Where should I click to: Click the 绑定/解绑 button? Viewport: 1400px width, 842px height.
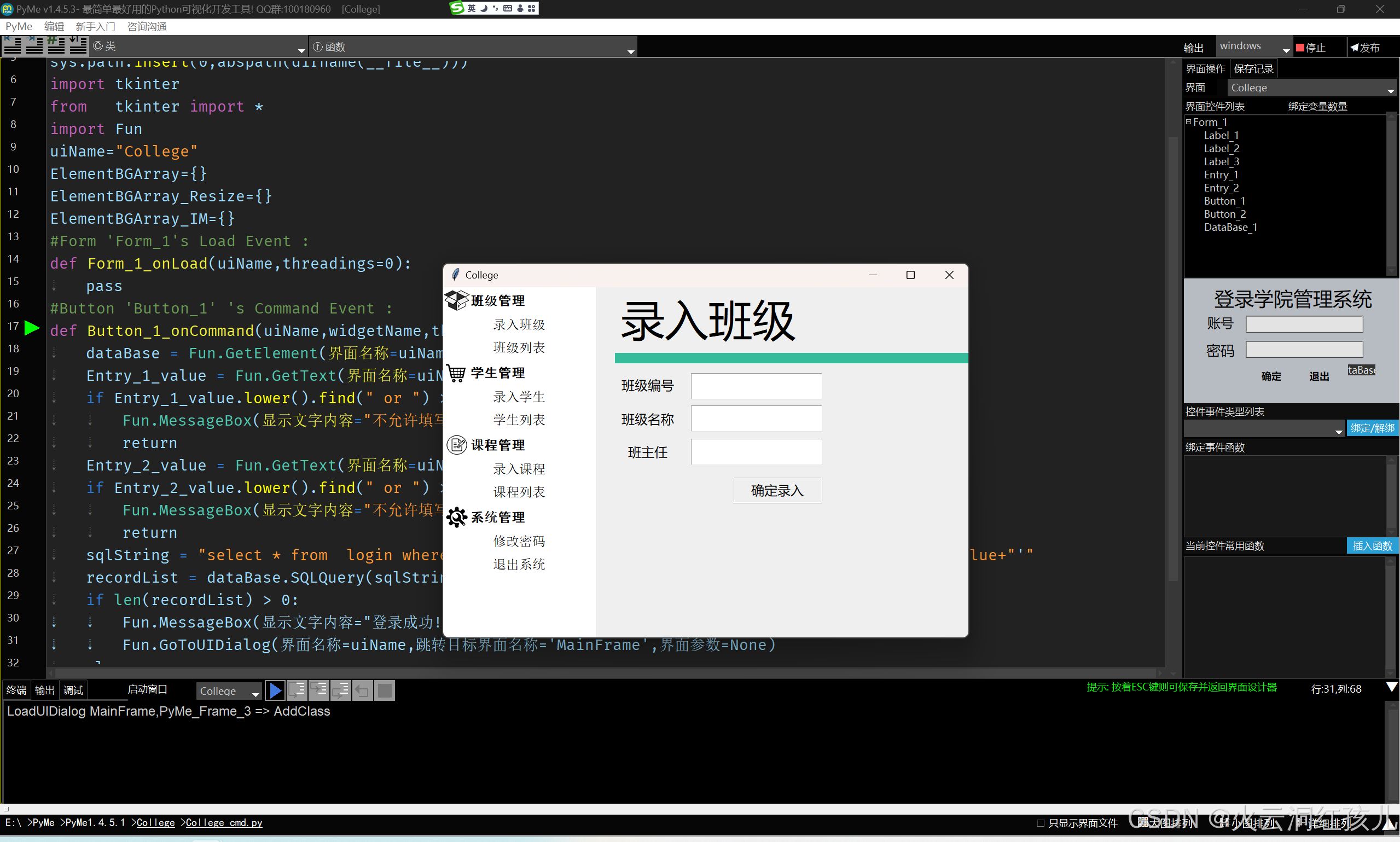point(1372,428)
